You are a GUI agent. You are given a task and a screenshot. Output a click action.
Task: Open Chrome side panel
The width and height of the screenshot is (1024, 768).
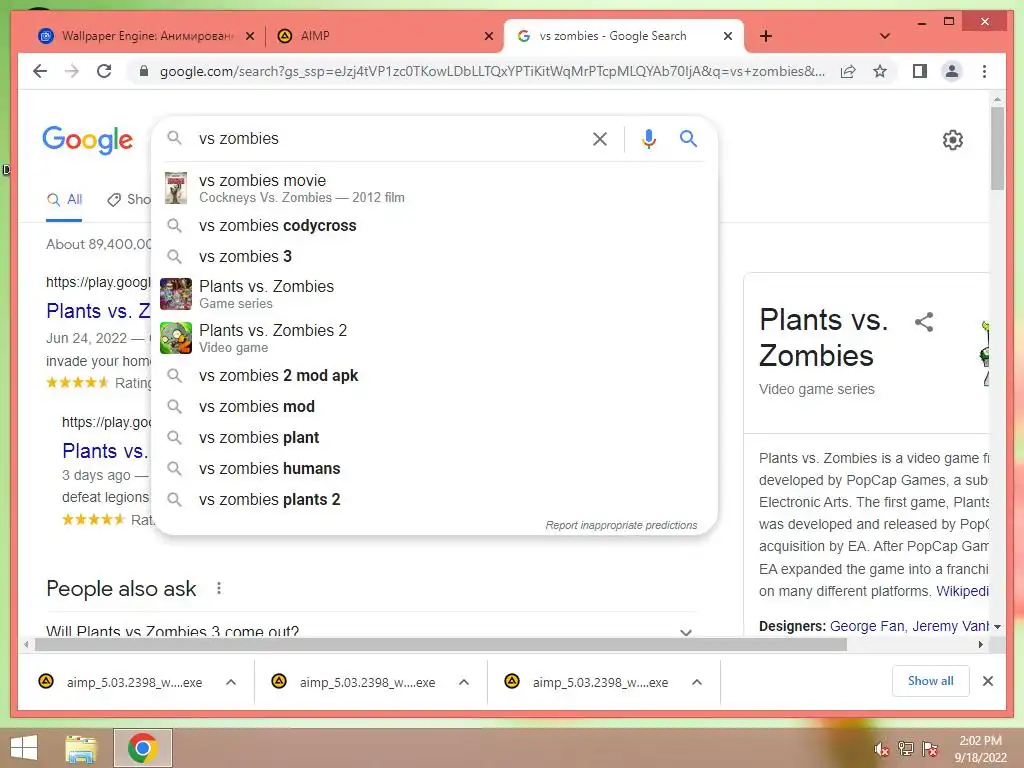(x=920, y=71)
